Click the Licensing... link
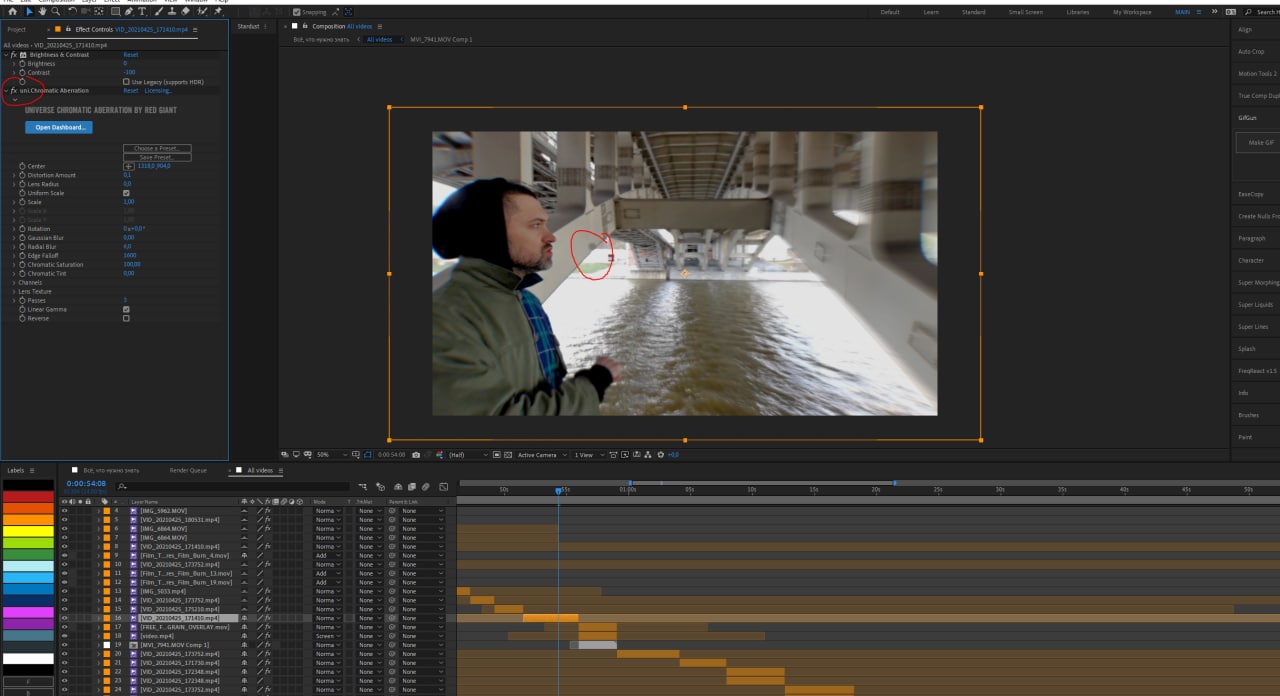The height and width of the screenshot is (696, 1280). click(158, 90)
